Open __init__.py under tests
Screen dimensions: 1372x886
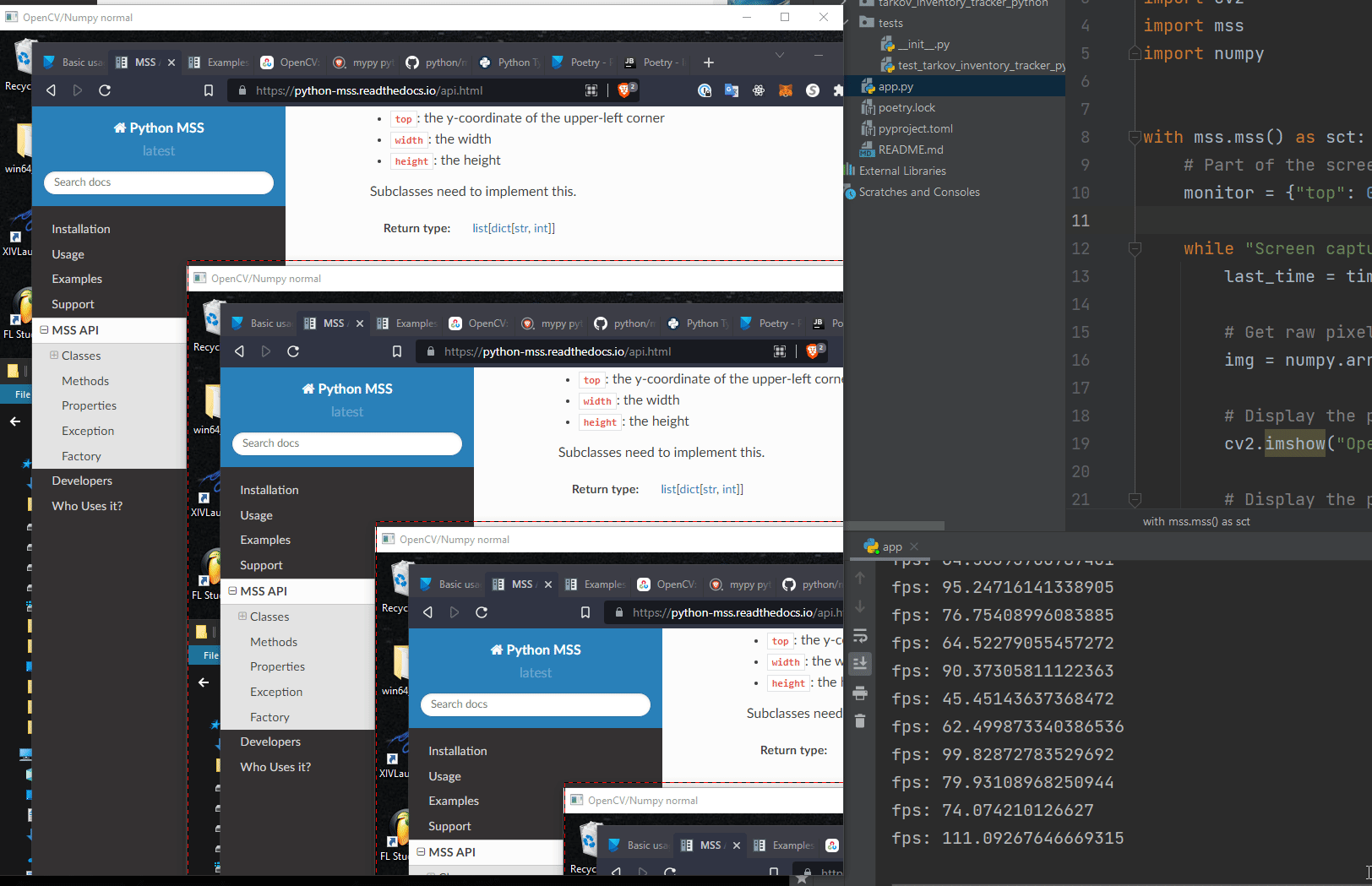point(923,44)
